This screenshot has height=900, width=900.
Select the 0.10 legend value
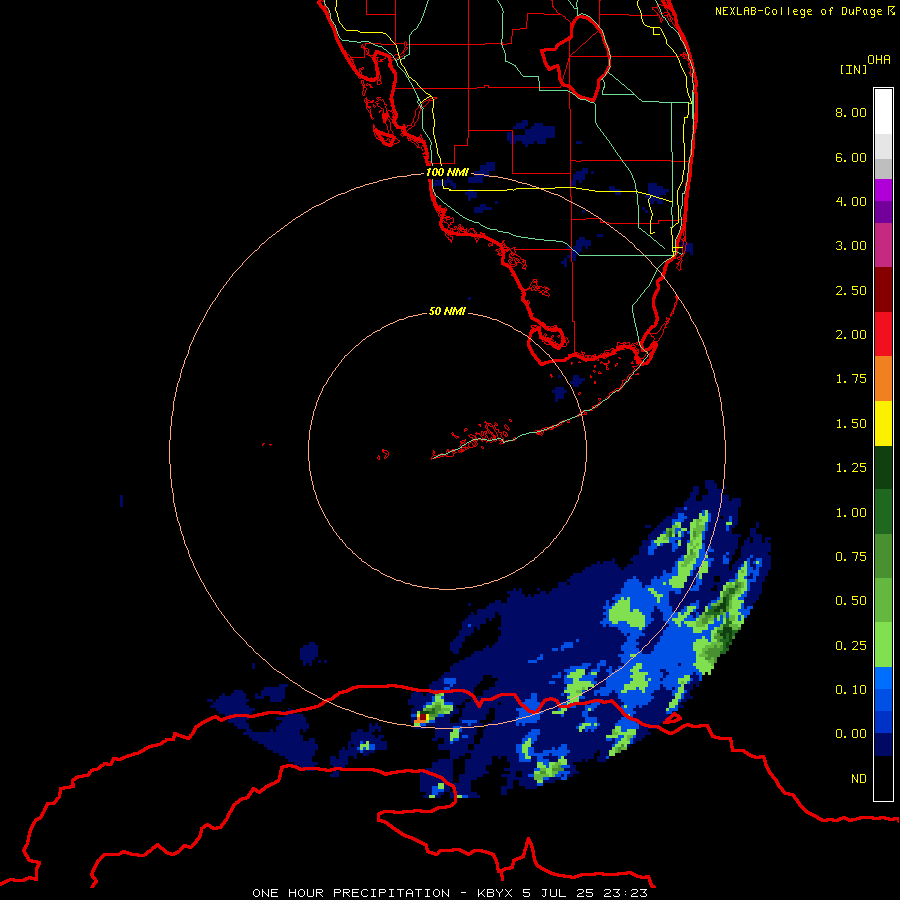coord(851,690)
